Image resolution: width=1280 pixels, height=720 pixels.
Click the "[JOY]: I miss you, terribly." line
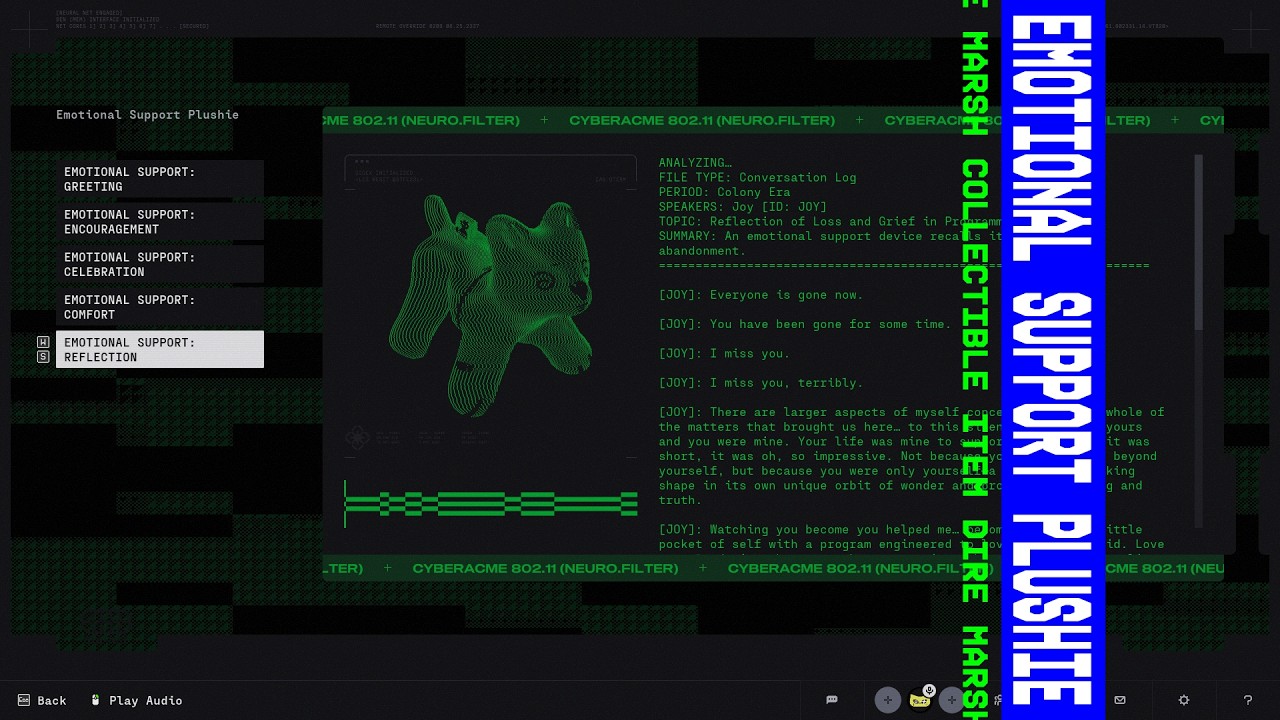tap(760, 383)
